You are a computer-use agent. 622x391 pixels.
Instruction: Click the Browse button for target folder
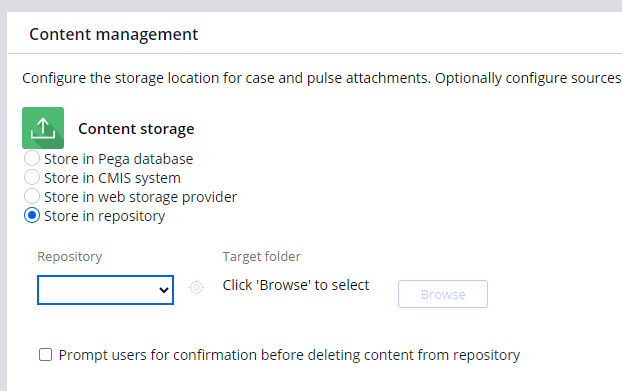(x=443, y=294)
